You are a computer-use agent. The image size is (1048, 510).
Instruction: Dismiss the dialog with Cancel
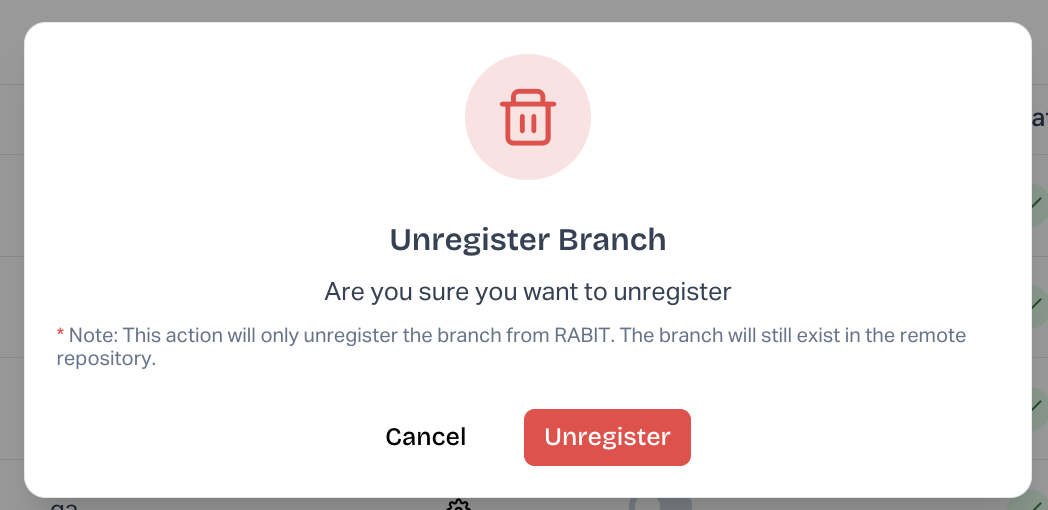tap(426, 437)
